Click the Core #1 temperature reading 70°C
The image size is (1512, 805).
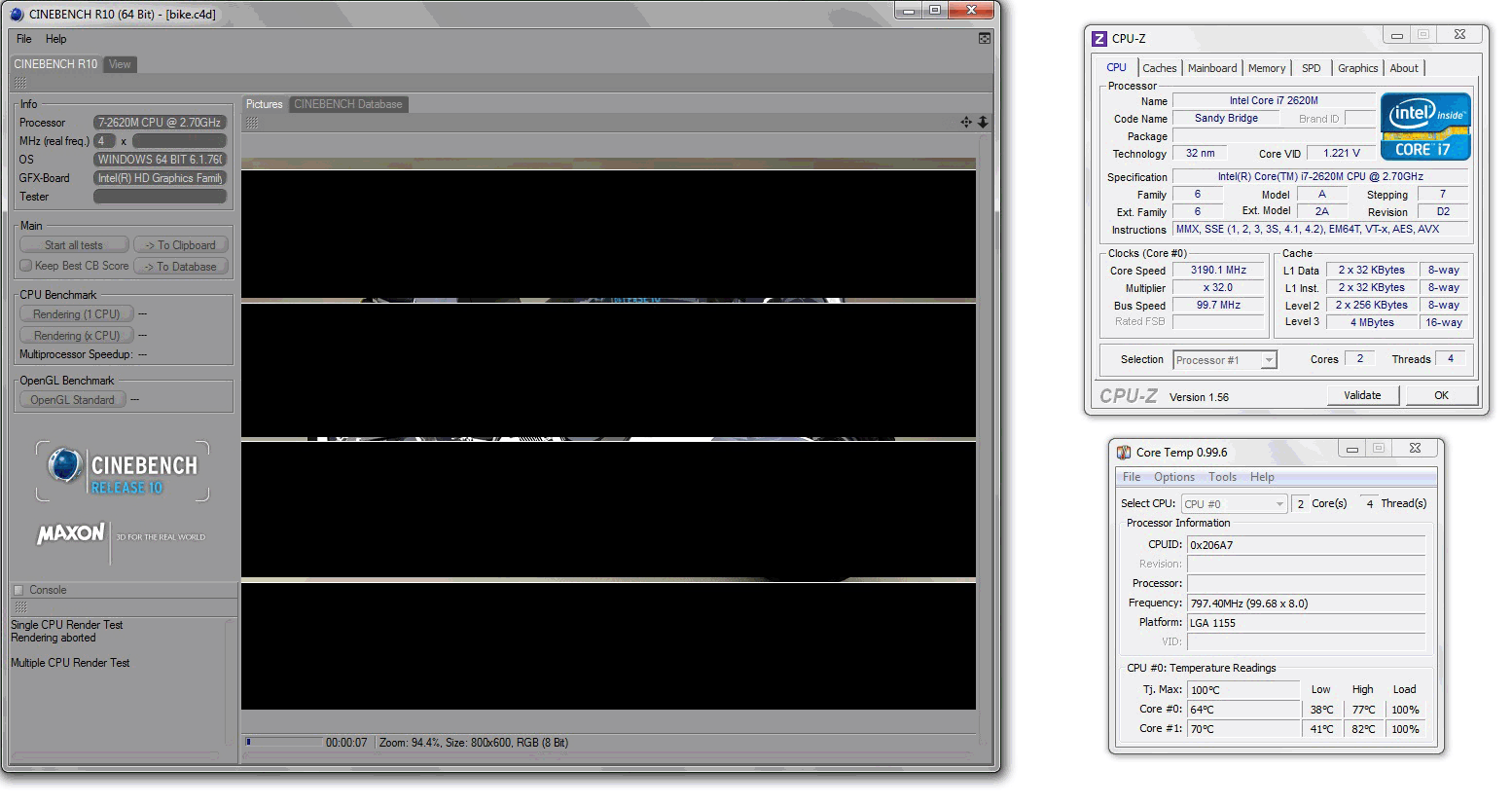coord(1243,729)
